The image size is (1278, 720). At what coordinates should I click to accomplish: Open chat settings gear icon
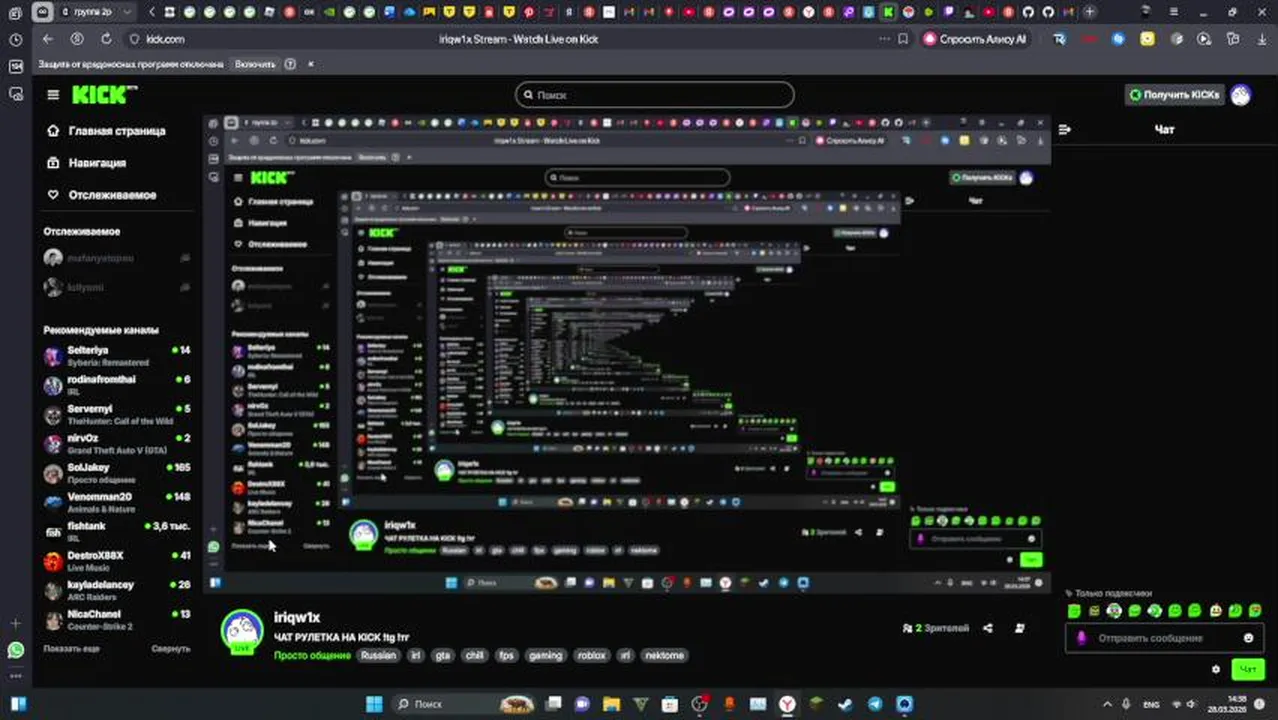pyautogui.click(x=1216, y=669)
